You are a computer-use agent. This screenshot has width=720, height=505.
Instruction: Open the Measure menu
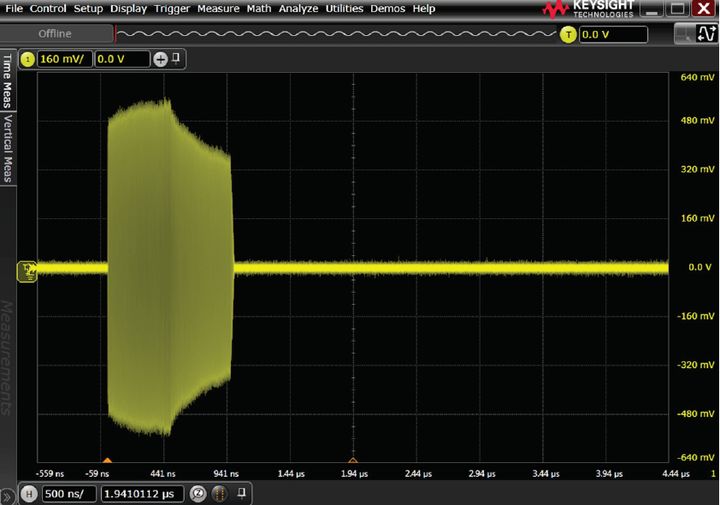coord(218,8)
